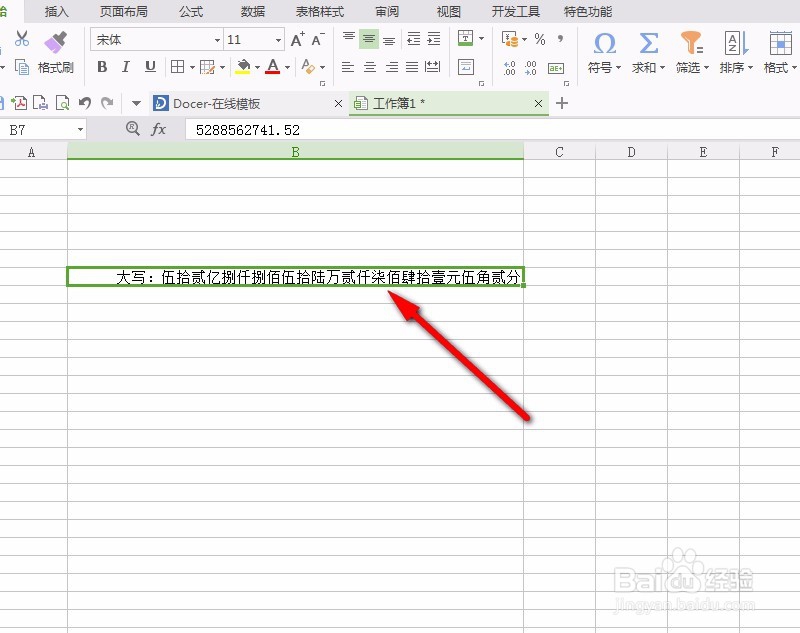
Task: Toggle italic formatting
Action: tap(125, 67)
